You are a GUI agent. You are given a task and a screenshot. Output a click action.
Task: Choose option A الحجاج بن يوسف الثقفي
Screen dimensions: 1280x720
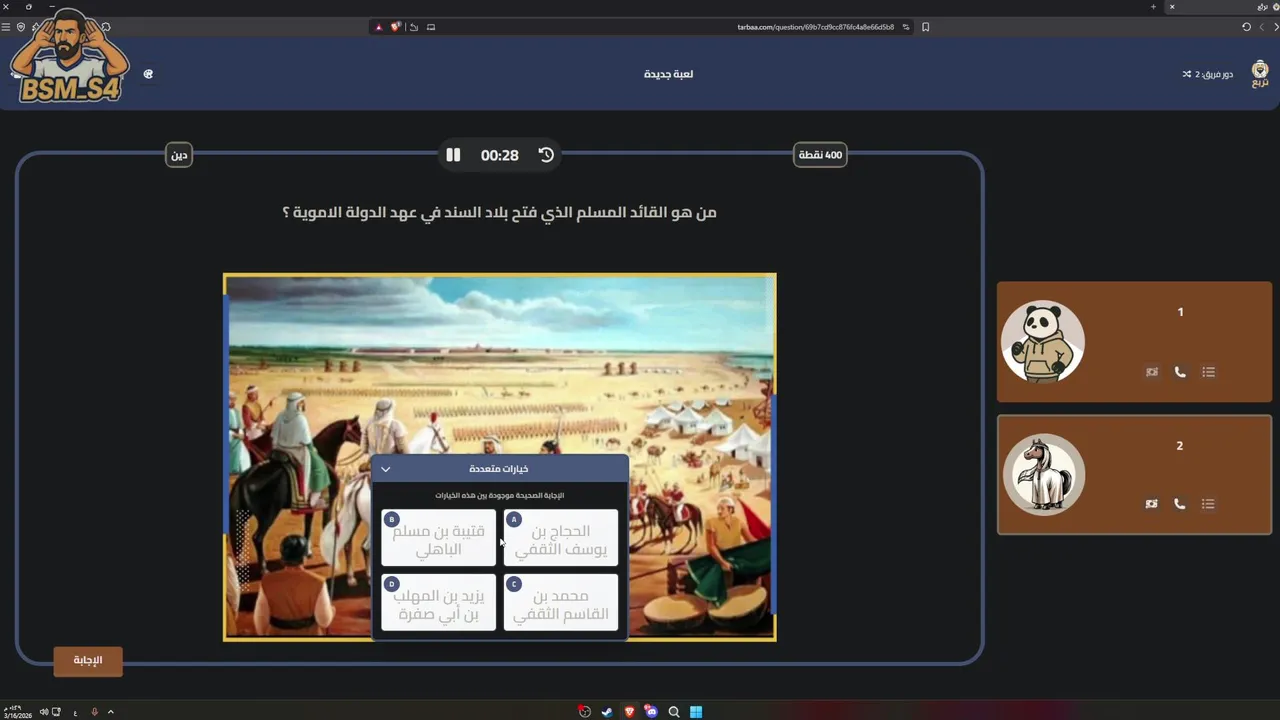tap(561, 538)
